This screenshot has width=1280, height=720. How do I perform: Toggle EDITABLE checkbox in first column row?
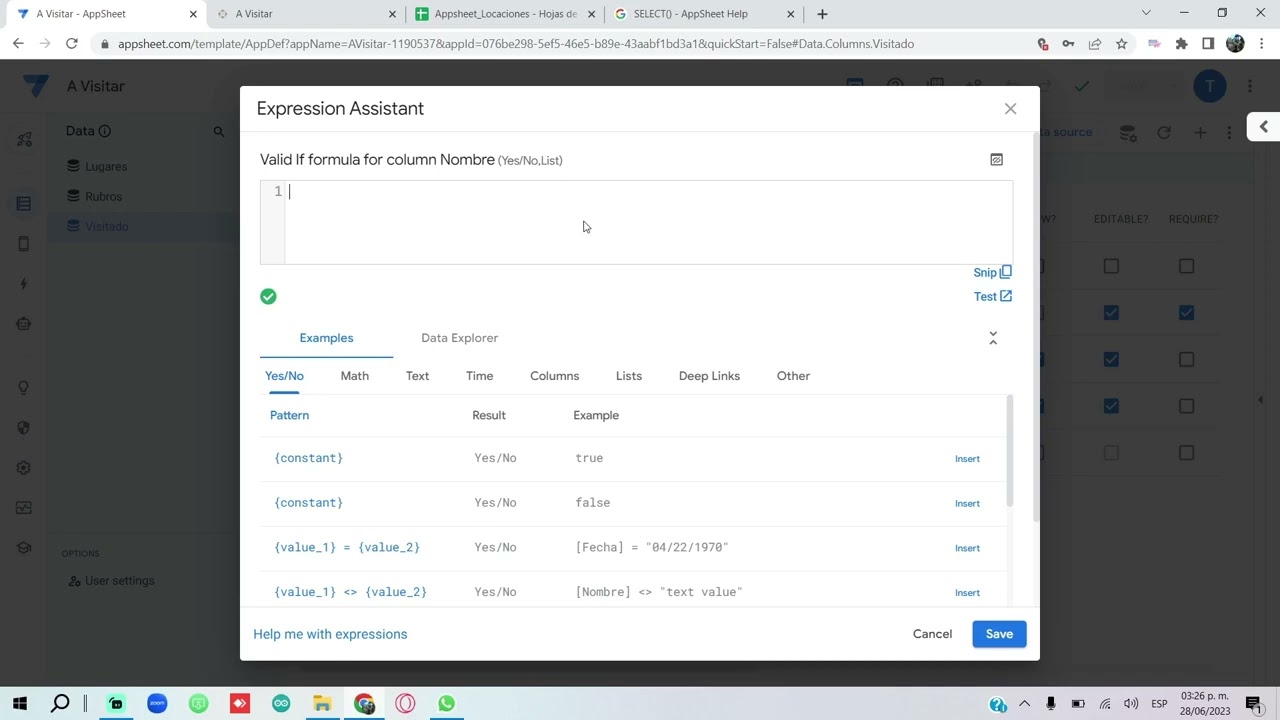coord(1111,266)
